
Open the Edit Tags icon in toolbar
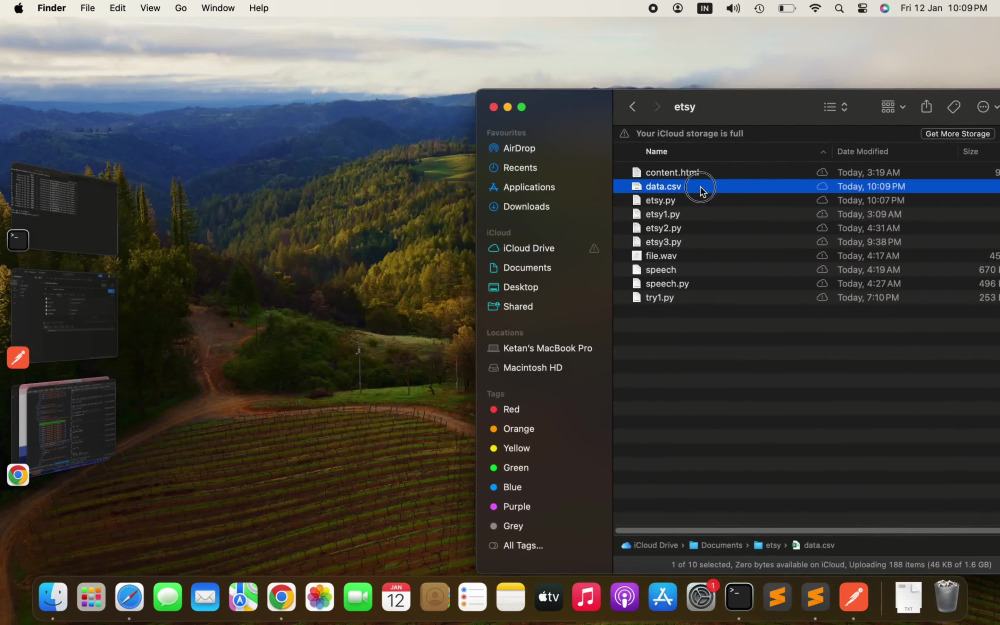[953, 107]
